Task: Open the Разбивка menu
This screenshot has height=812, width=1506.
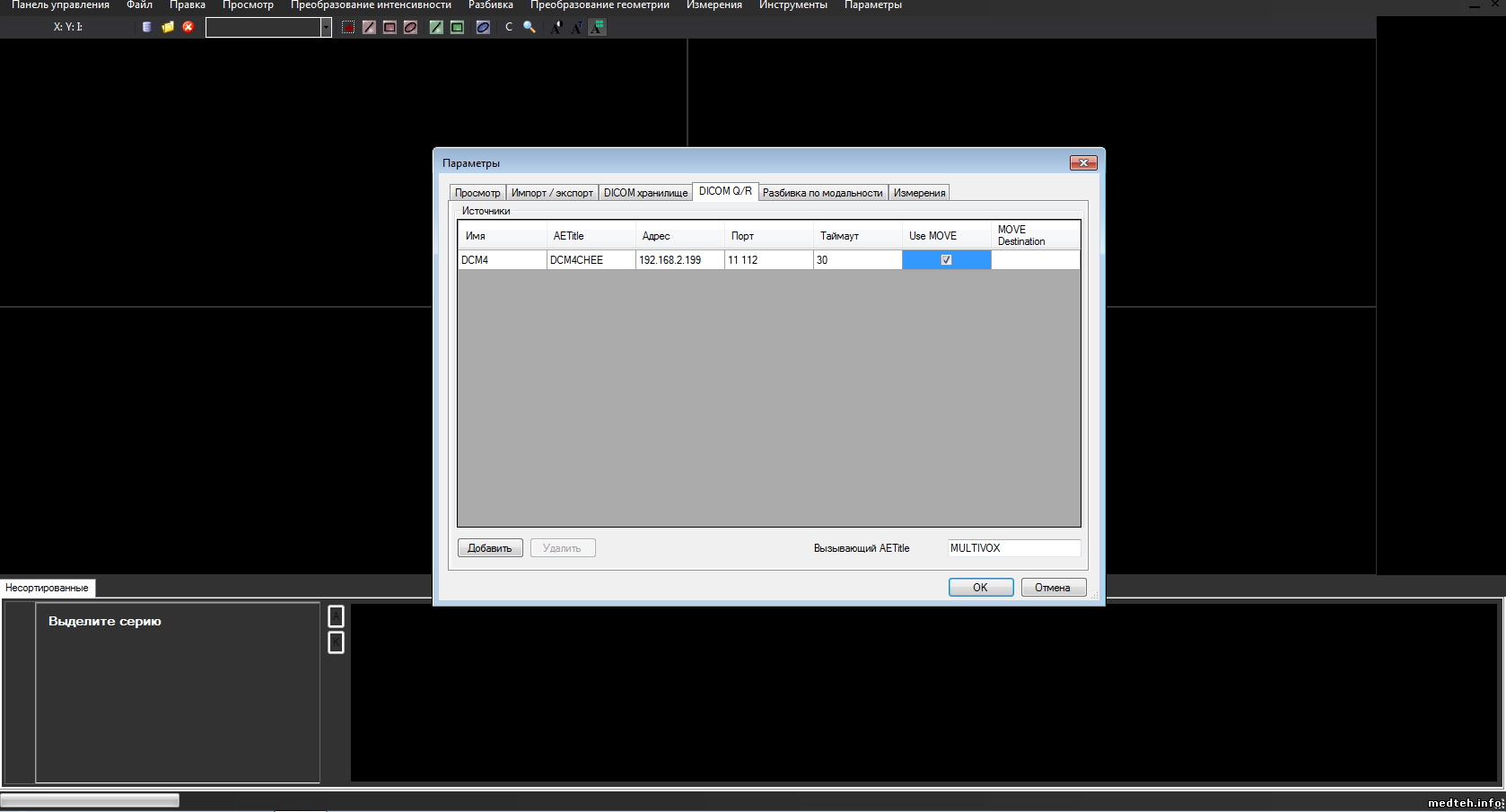Action: click(490, 5)
